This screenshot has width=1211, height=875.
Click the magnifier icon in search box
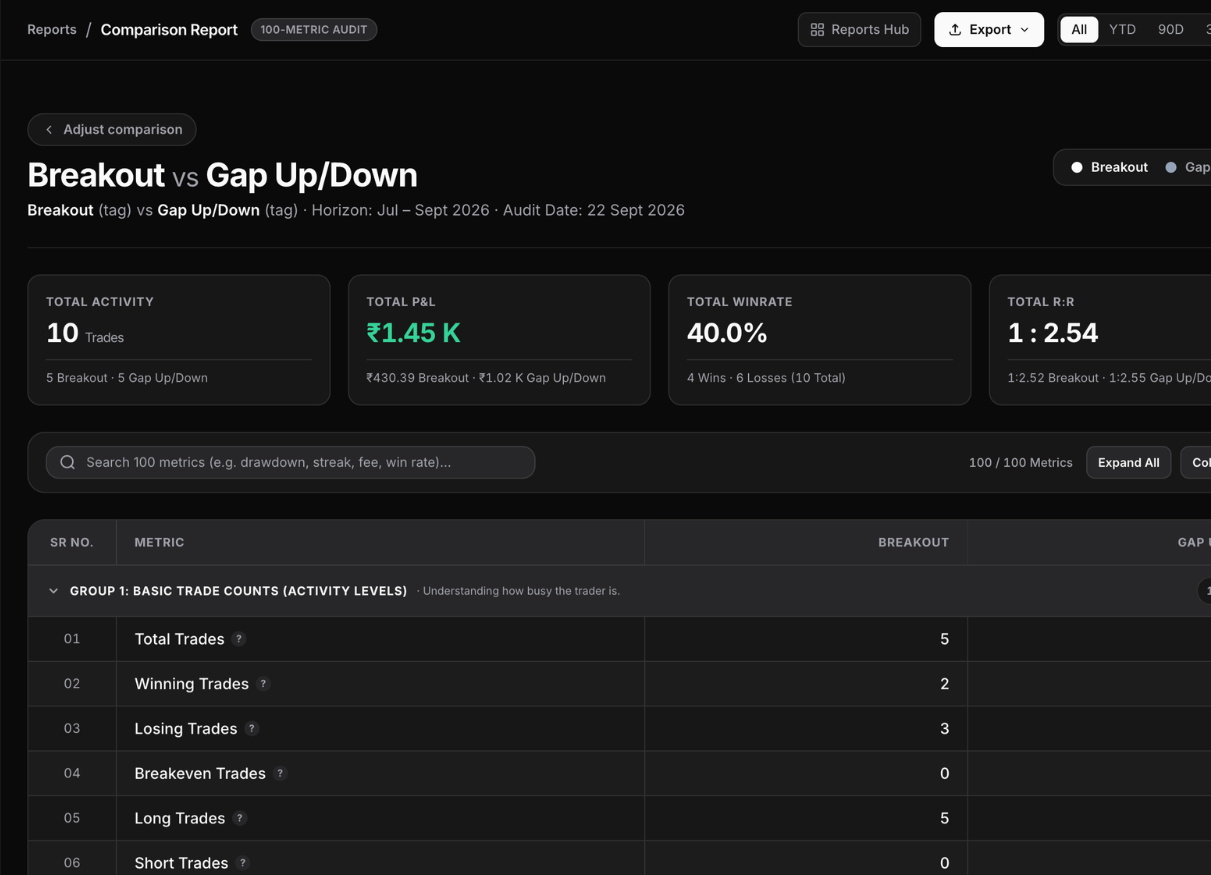(68, 462)
